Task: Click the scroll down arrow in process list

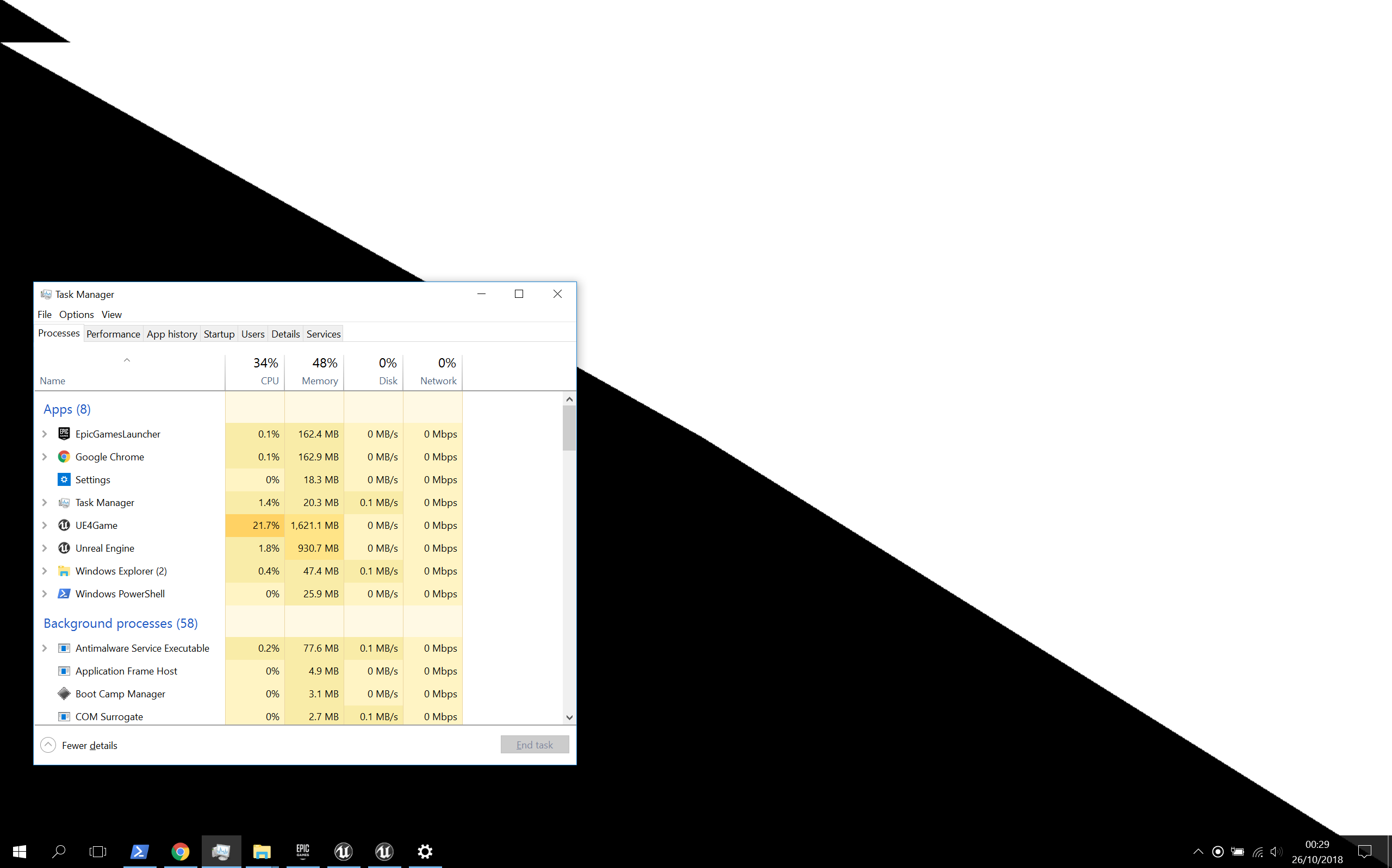Action: pyautogui.click(x=569, y=717)
